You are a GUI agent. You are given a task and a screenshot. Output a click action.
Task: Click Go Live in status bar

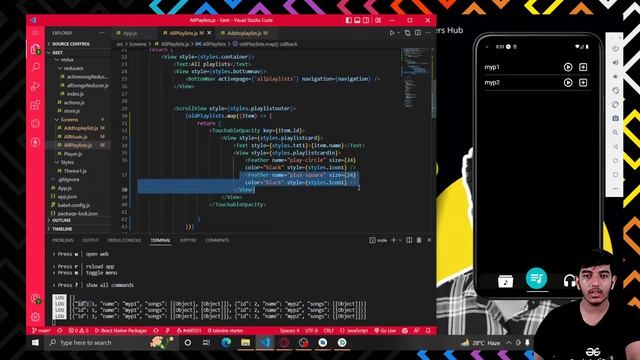[x=385, y=331]
